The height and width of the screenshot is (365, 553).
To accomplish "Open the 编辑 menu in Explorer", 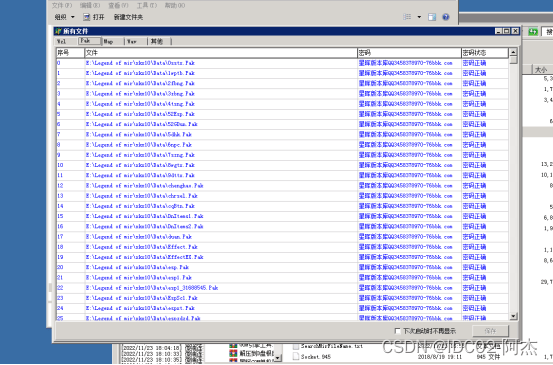I will tap(90, 5).
